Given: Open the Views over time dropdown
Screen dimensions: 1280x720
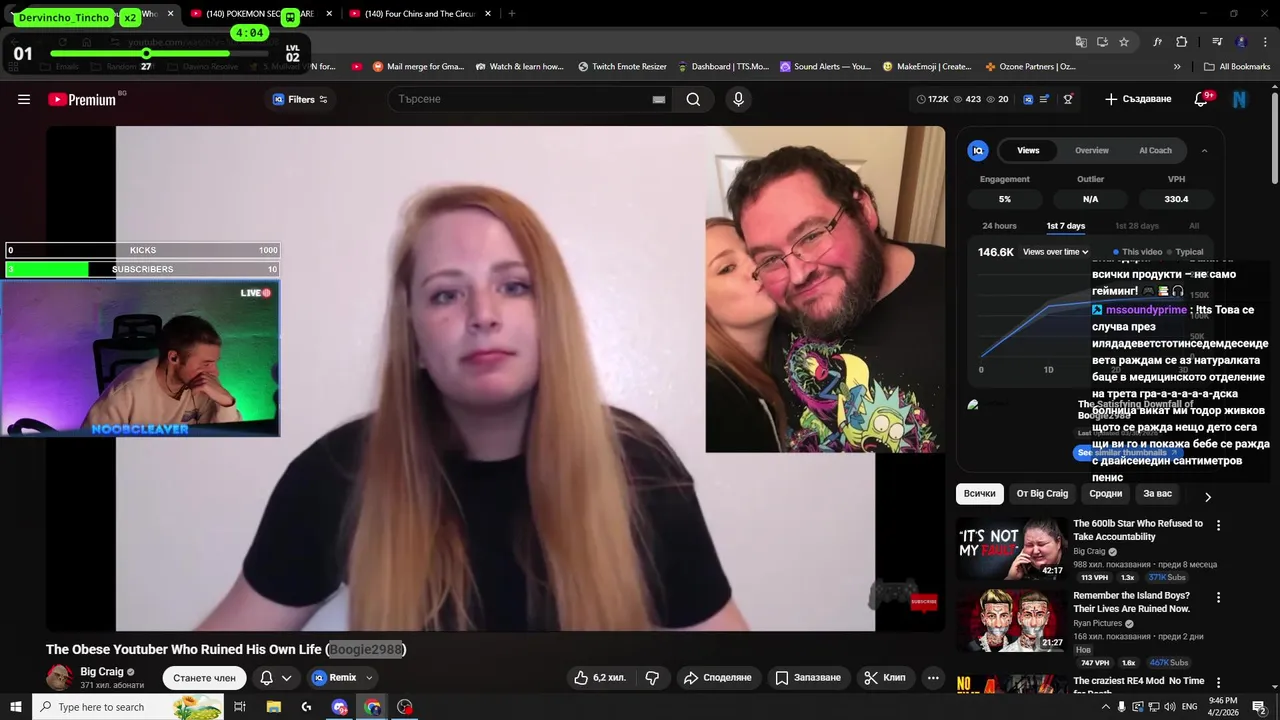Looking at the screenshot, I should point(1056,252).
